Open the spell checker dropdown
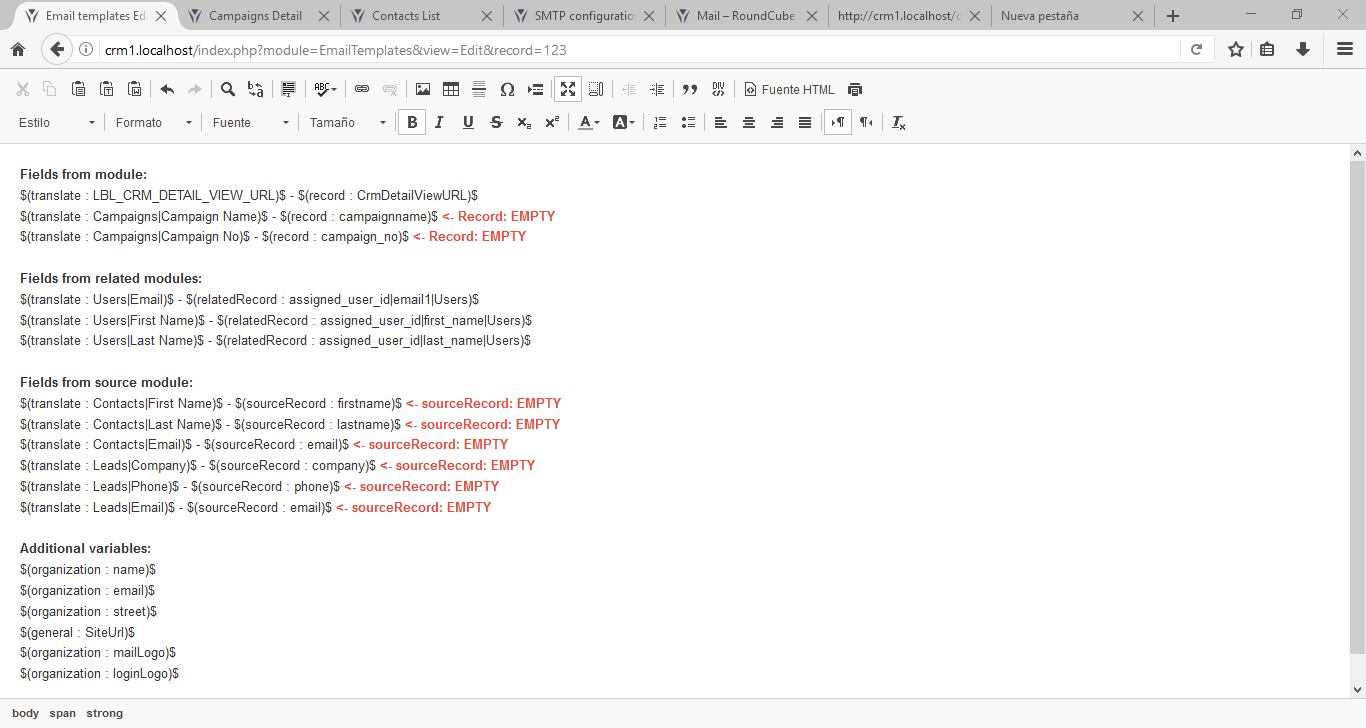 (326, 89)
